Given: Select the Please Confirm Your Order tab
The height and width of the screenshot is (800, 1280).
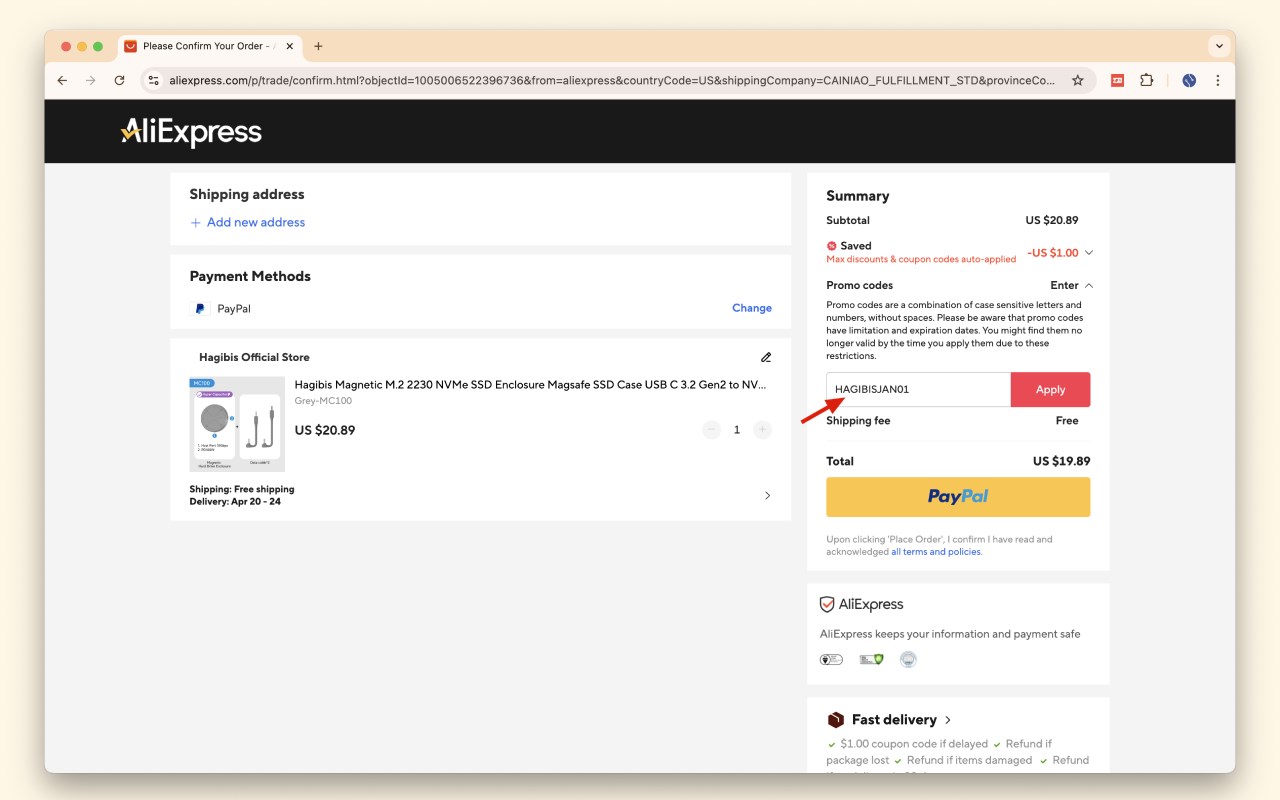Looking at the screenshot, I should pos(205,46).
